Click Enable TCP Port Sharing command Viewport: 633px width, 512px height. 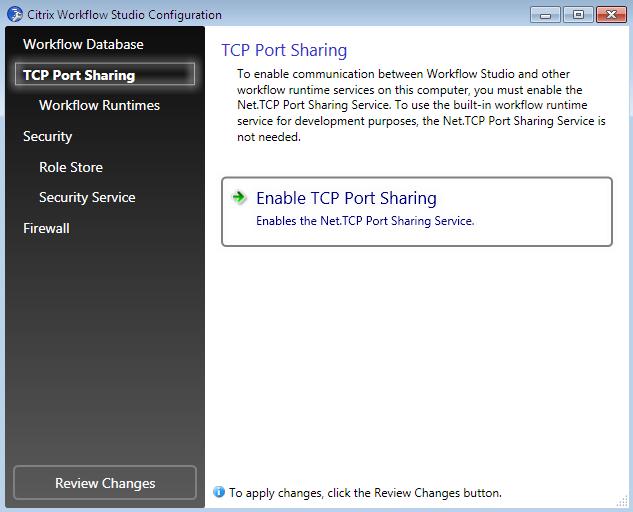click(x=417, y=211)
